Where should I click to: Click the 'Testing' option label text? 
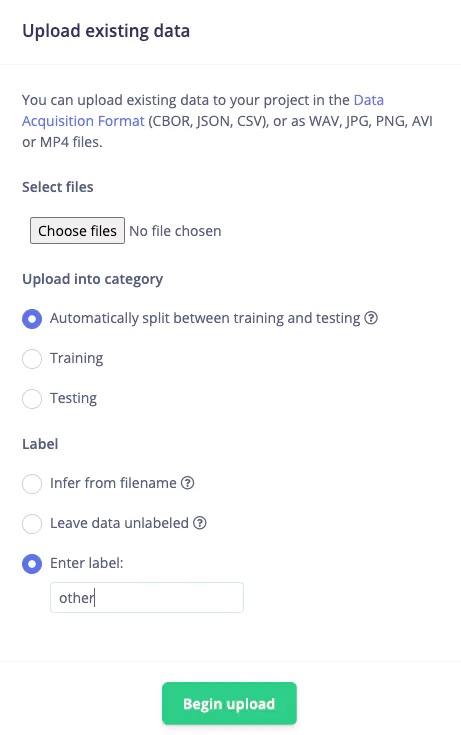[x=73, y=398]
